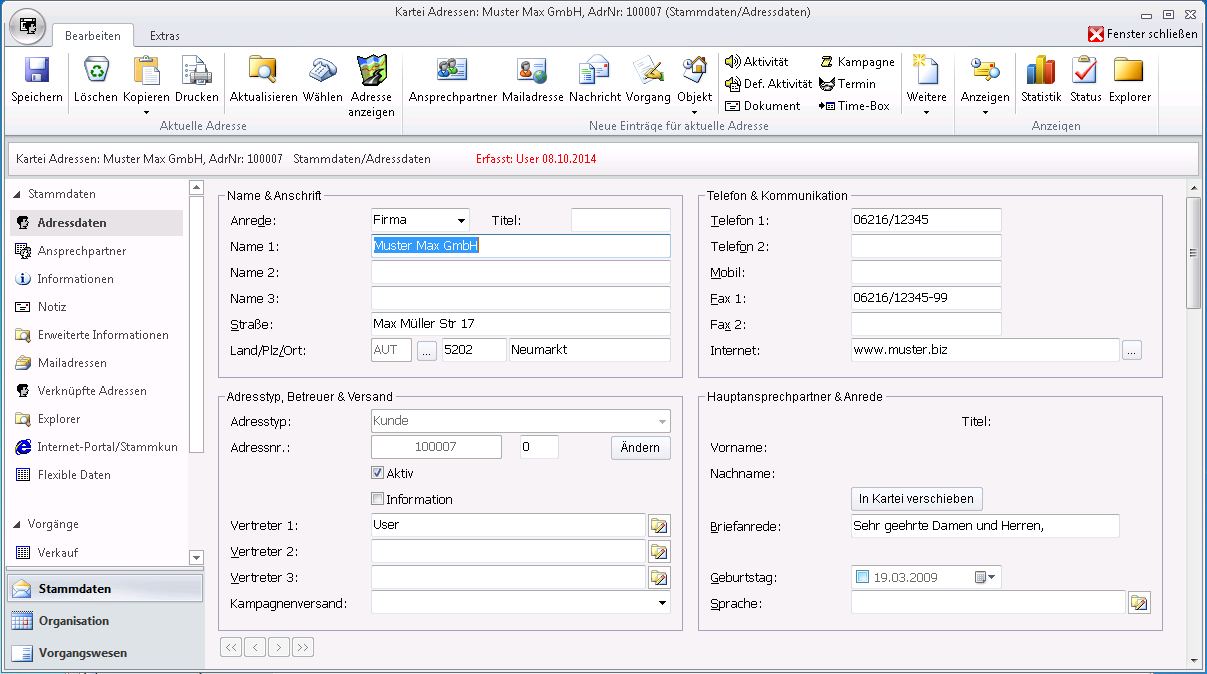This screenshot has width=1207, height=674.
Task: Create a new Vorgang entry
Action: click(x=648, y=80)
